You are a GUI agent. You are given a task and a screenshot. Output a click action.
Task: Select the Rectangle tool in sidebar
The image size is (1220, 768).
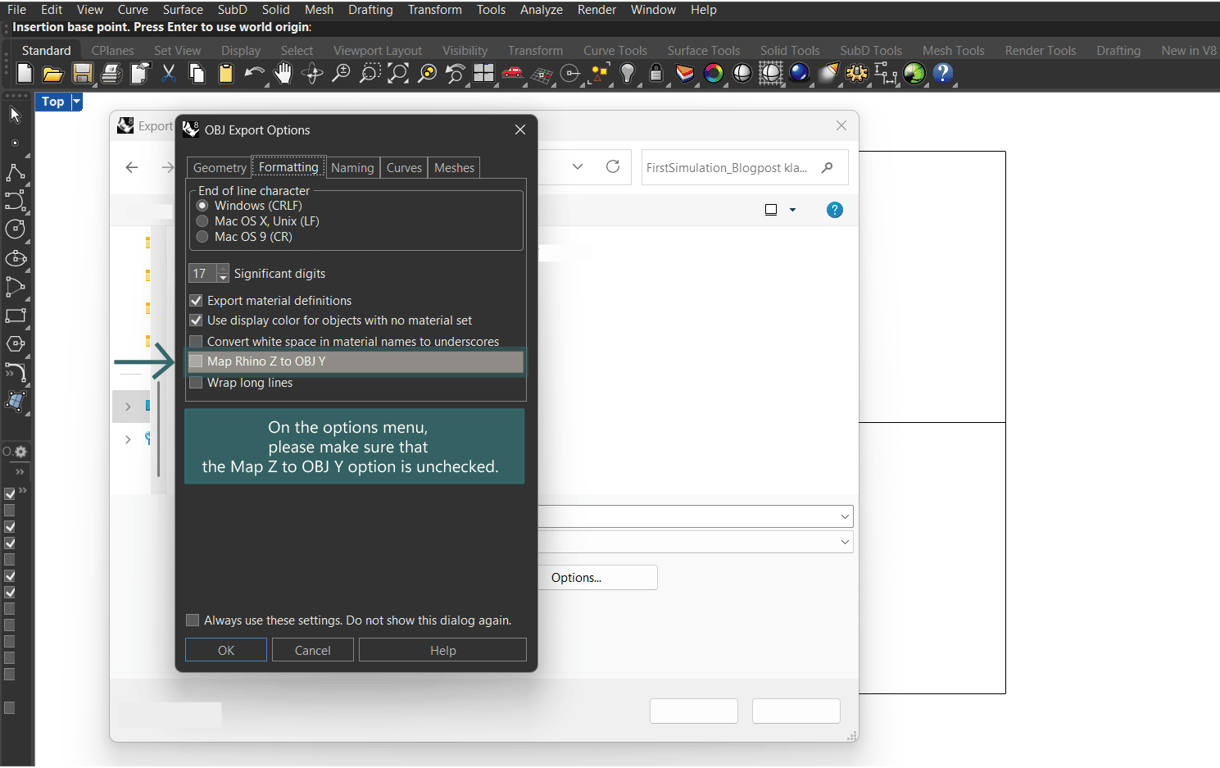(15, 316)
